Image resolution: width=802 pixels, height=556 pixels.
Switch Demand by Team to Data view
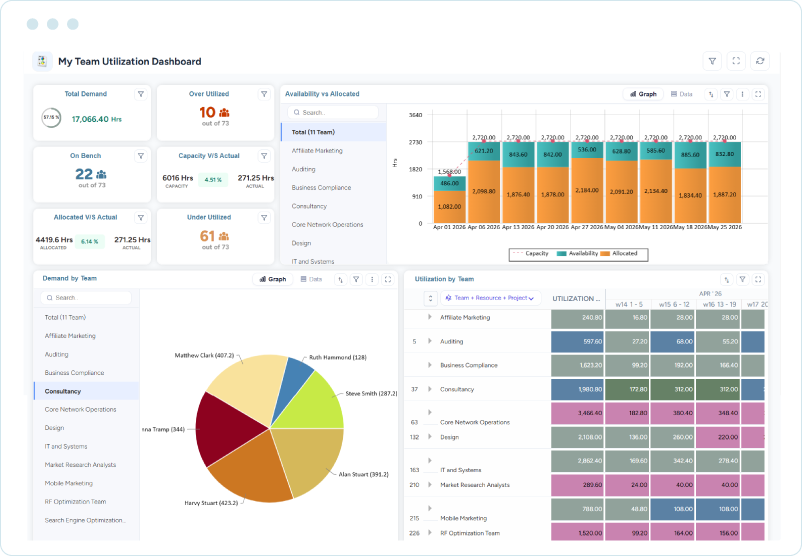click(x=311, y=279)
